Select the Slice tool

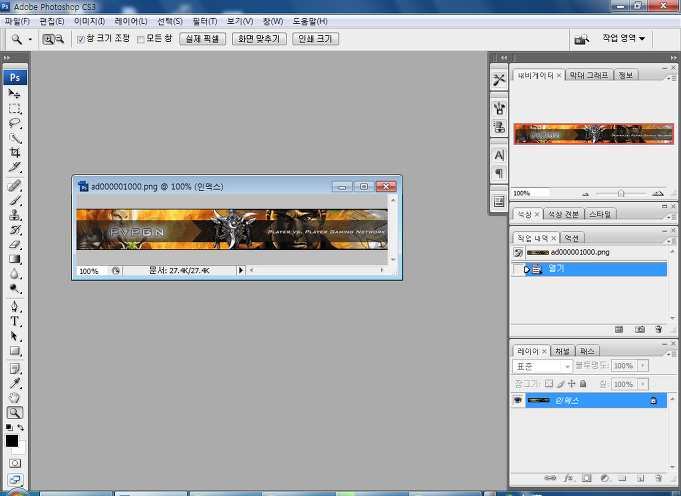[x=14, y=167]
